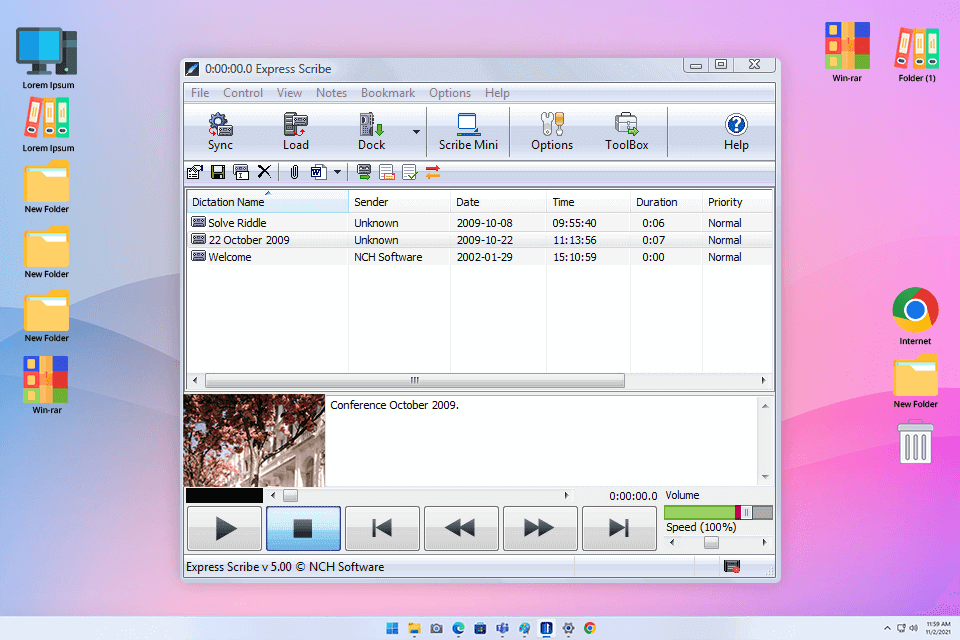Click the cassette with green arrow icon
The image size is (960, 640).
pyautogui.click(x=364, y=172)
